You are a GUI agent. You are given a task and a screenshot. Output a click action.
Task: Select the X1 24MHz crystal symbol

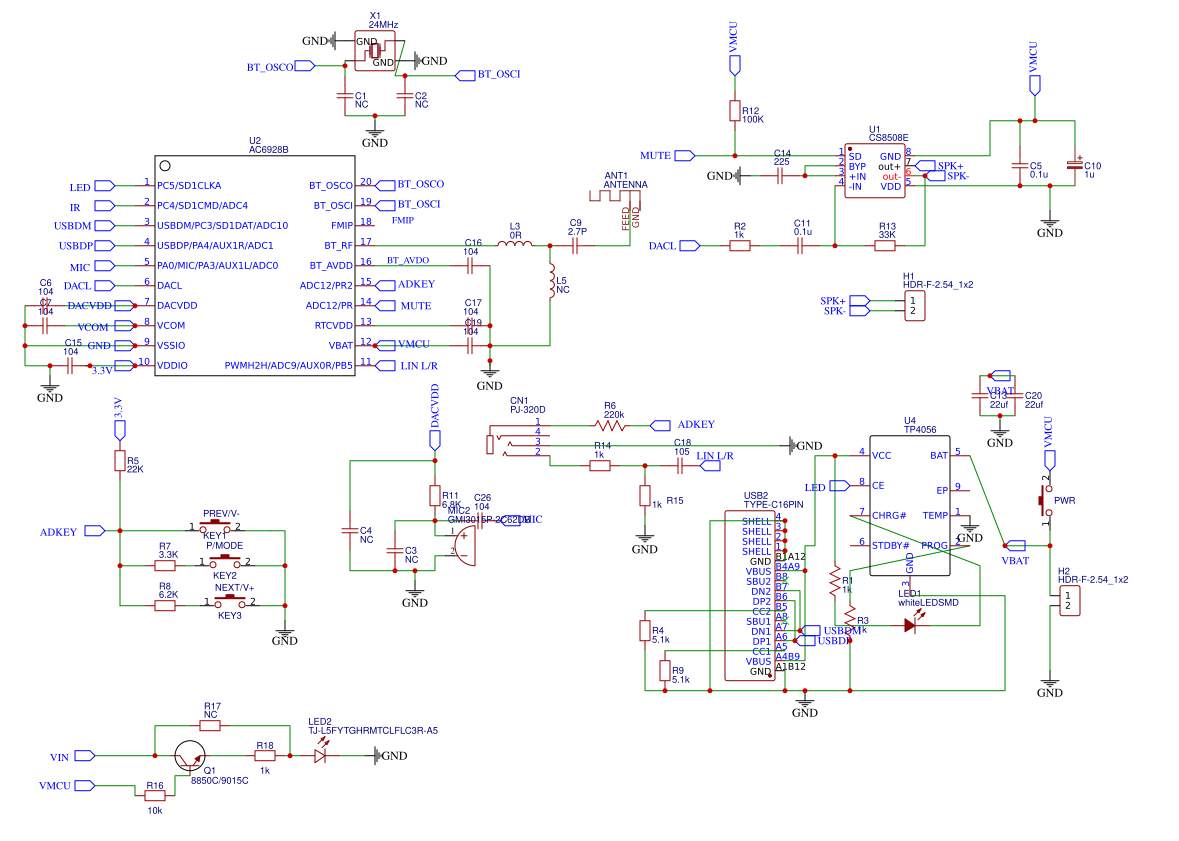(374, 51)
